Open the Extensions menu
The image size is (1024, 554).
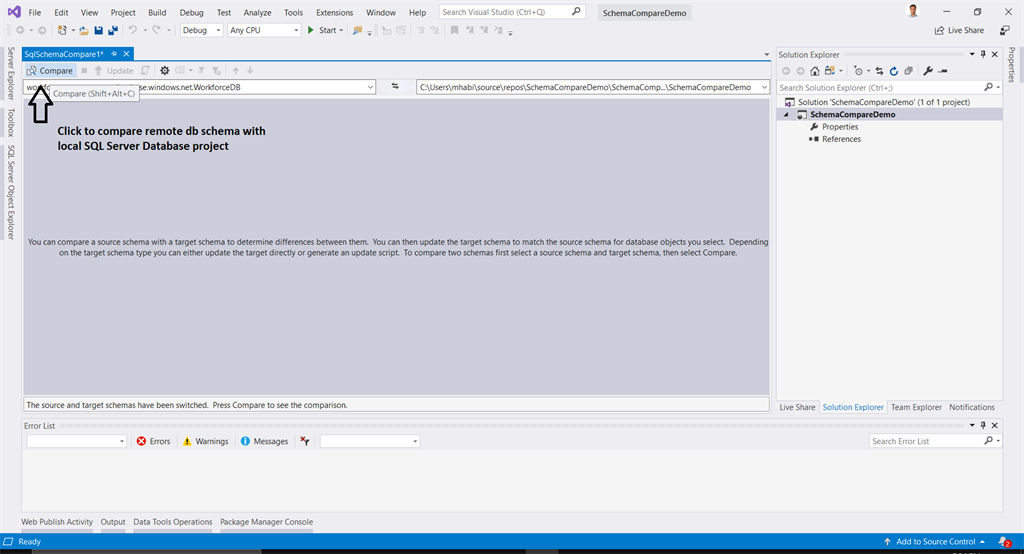click(x=334, y=12)
